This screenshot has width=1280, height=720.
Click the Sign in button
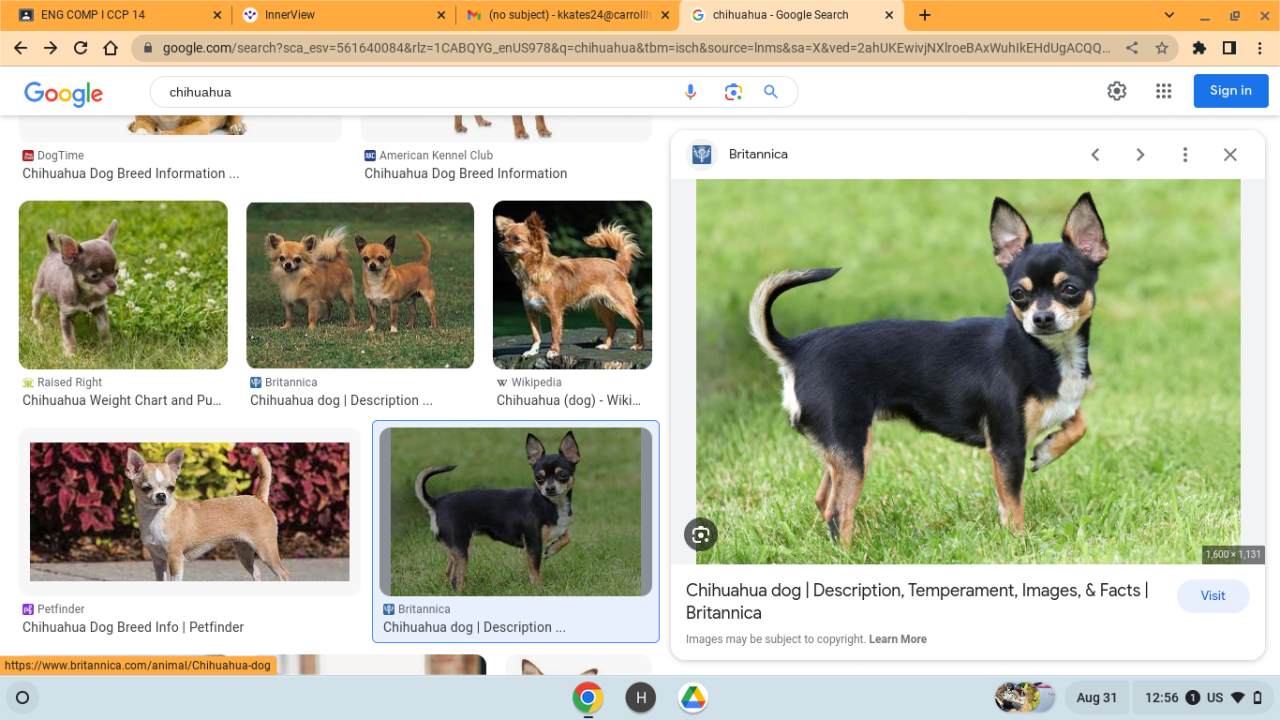[1230, 91]
